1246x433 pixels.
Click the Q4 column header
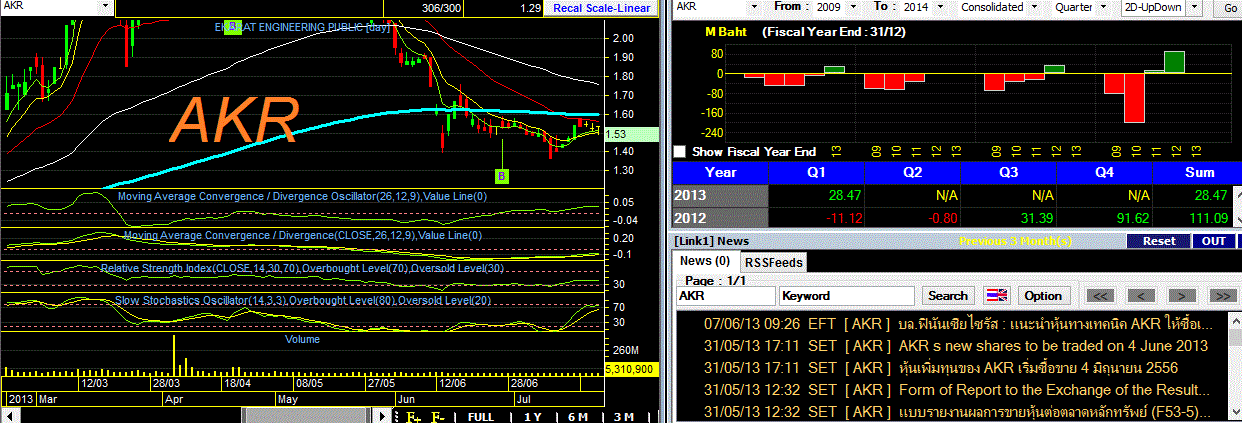1104,172
